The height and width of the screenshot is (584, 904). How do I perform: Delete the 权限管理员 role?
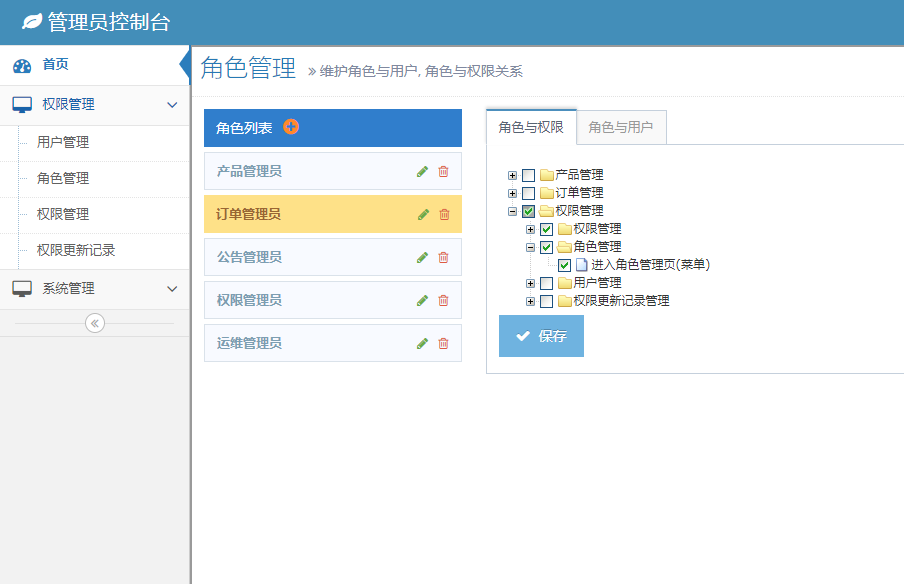tap(443, 300)
